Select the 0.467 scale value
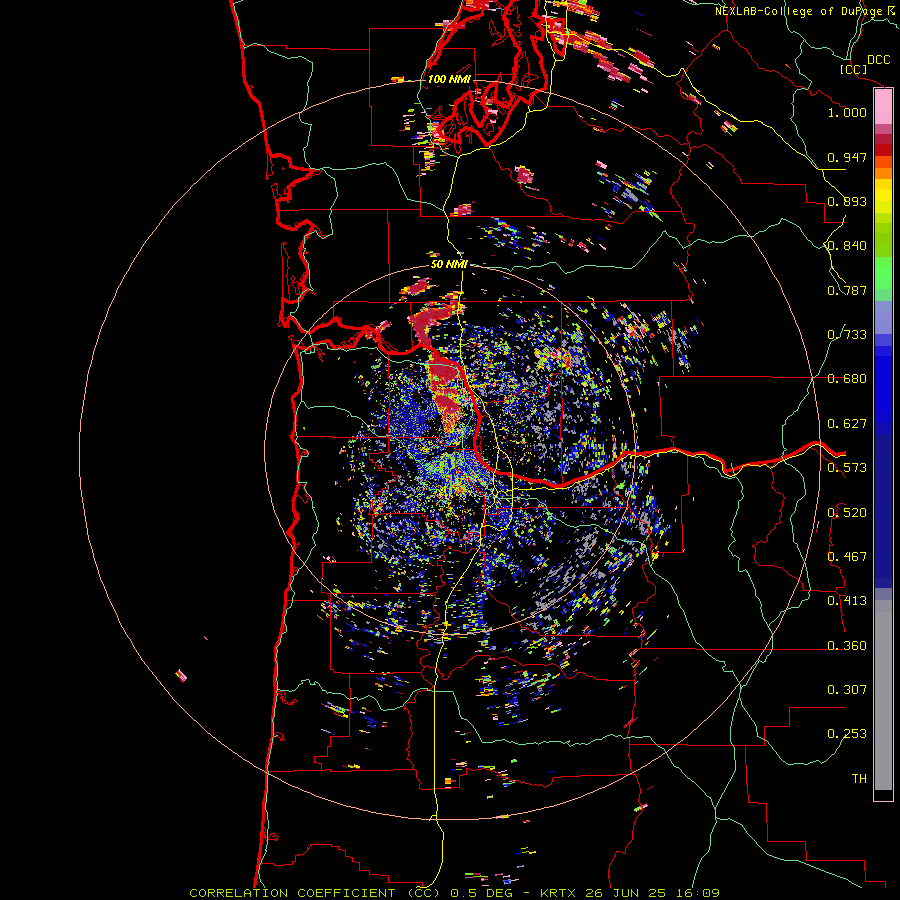The height and width of the screenshot is (900, 900). [847, 557]
